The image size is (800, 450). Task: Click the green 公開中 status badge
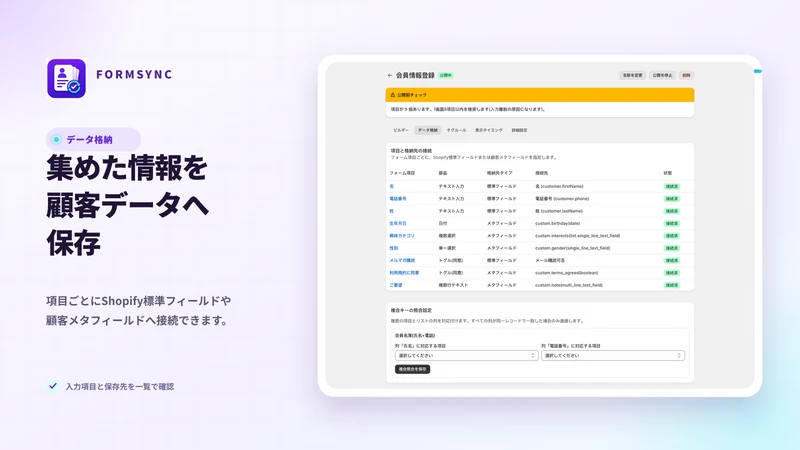click(446, 76)
